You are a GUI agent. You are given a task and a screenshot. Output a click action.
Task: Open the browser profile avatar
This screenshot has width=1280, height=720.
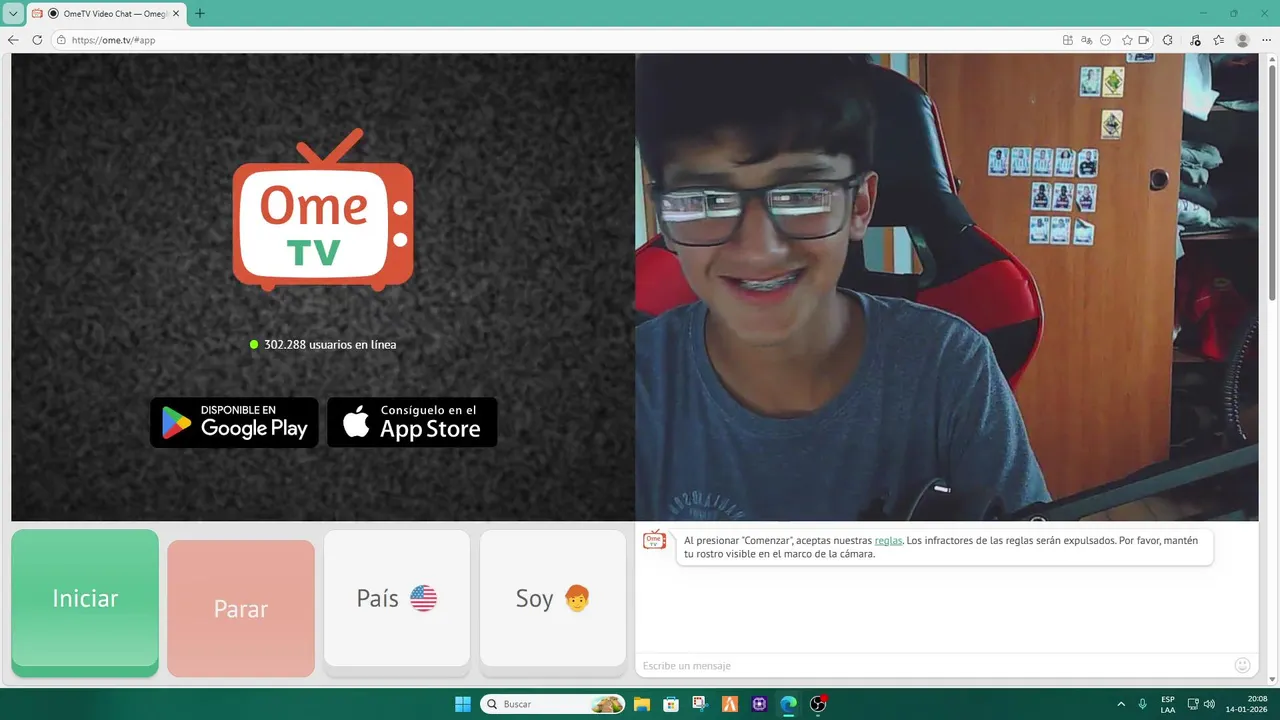(x=1243, y=40)
